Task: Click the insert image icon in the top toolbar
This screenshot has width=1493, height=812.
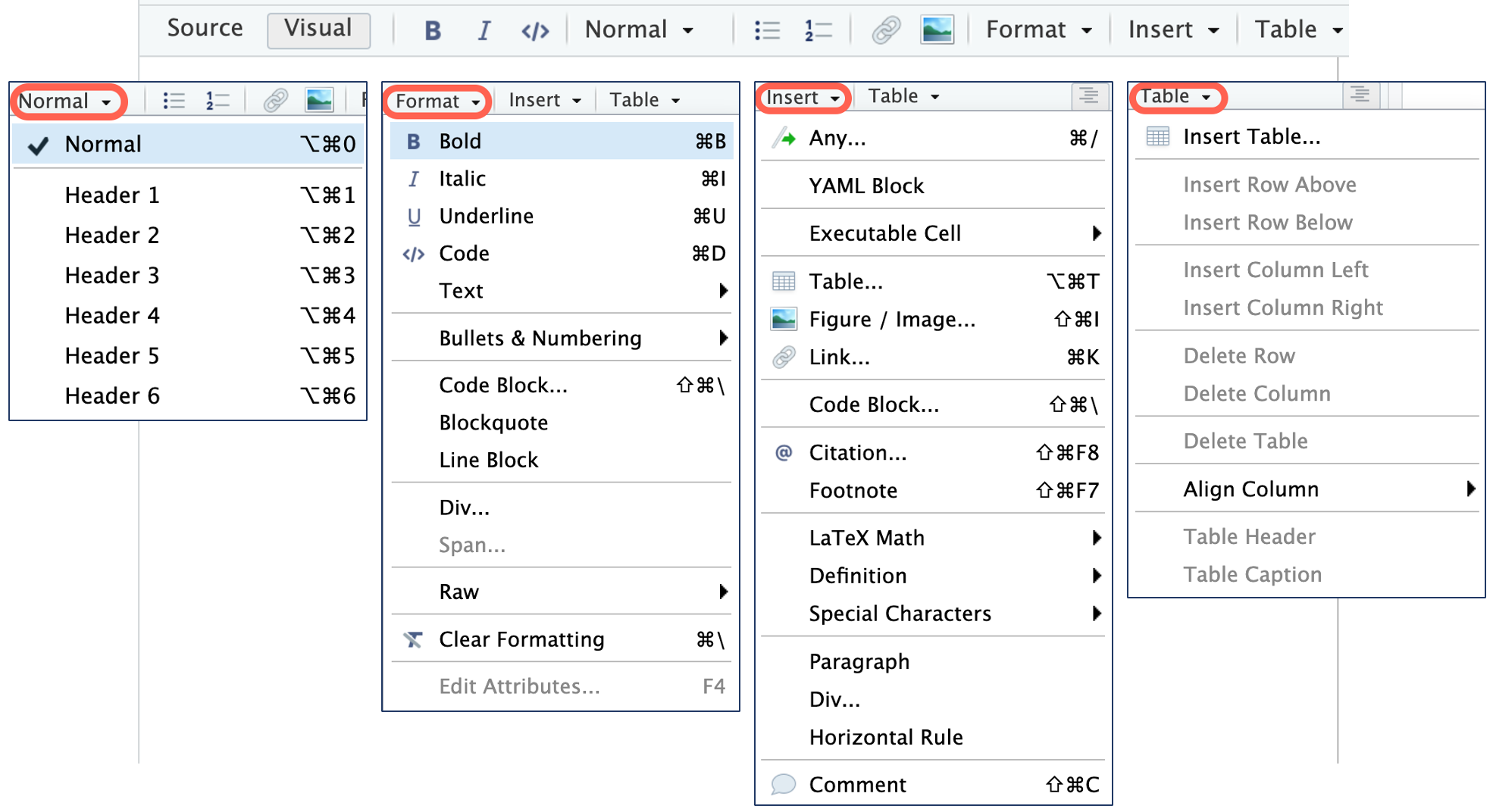Action: pyautogui.click(x=937, y=30)
